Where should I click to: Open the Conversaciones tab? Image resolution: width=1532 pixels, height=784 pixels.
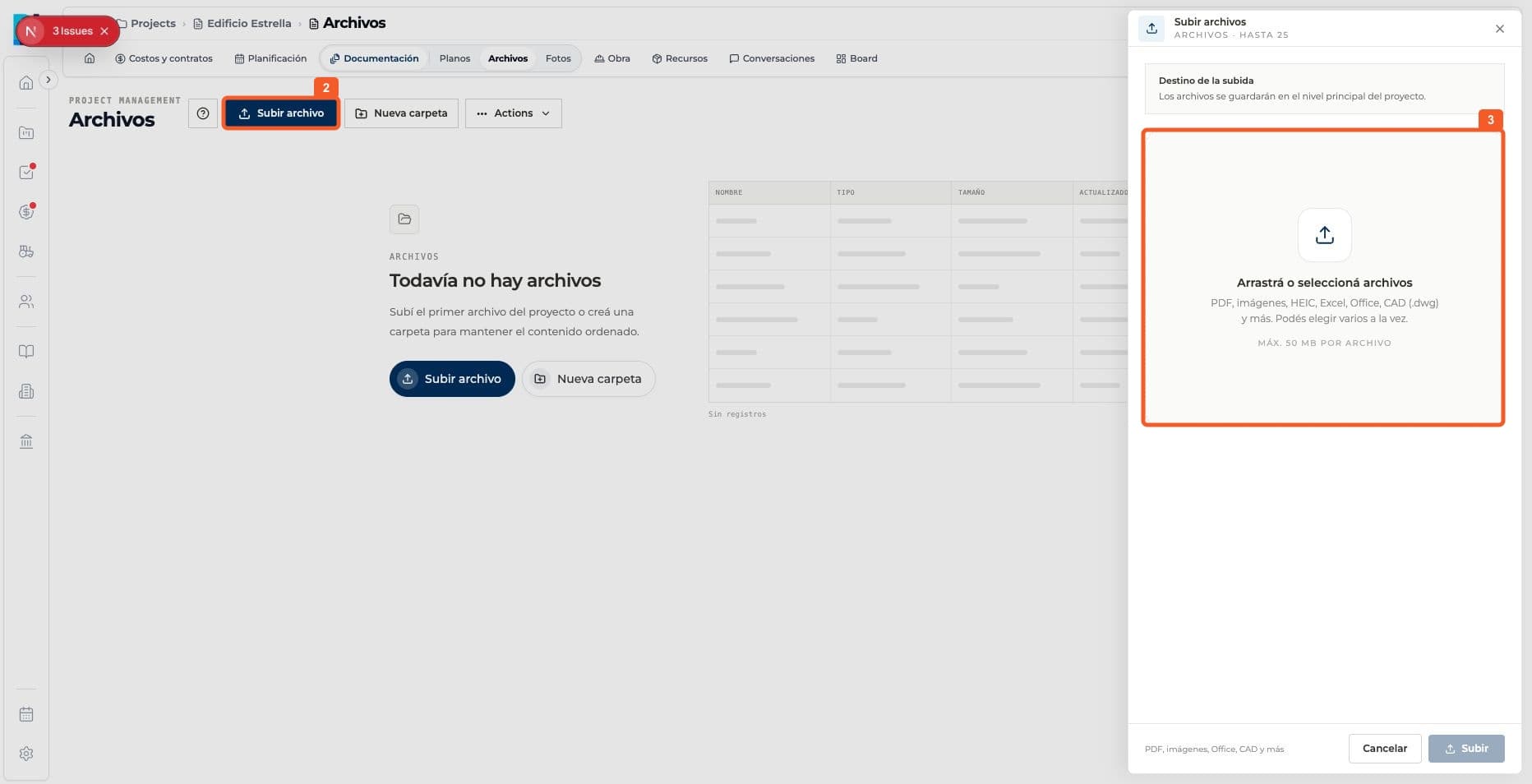(772, 58)
